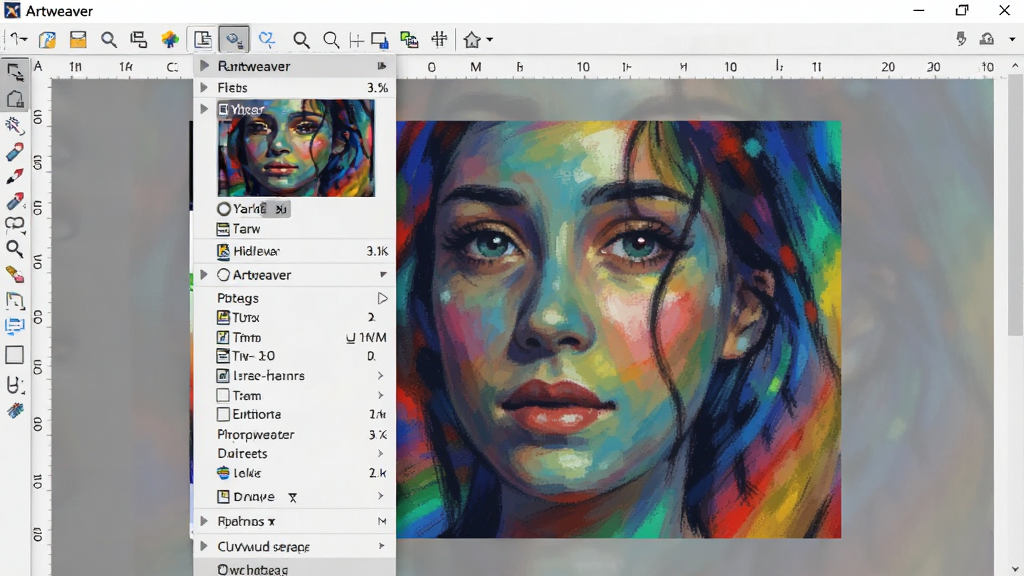Click the stacked layers toolbar icon
Screen dimensions: 1024x576
click(x=138, y=40)
